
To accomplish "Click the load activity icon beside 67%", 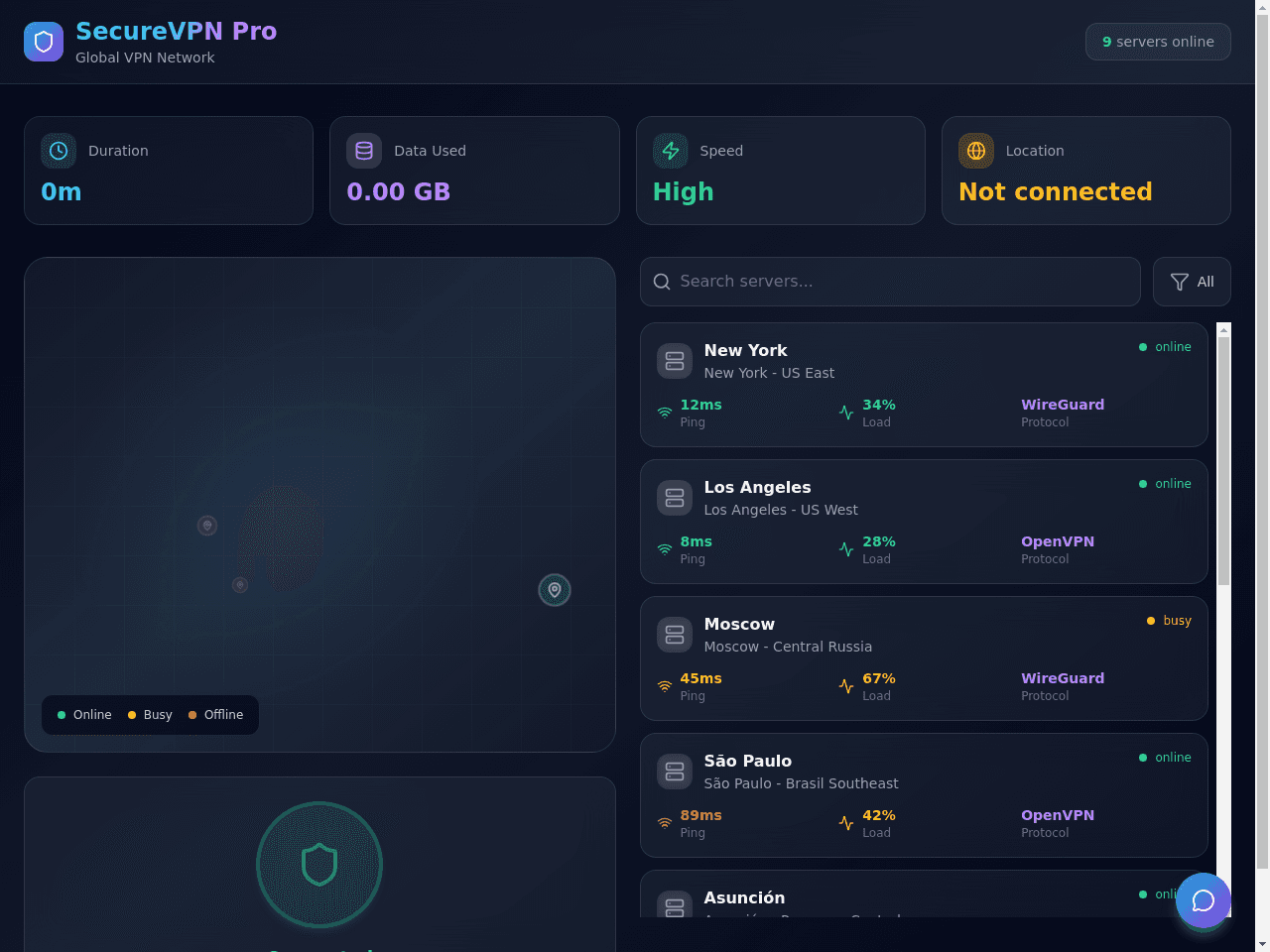I will (846, 686).
